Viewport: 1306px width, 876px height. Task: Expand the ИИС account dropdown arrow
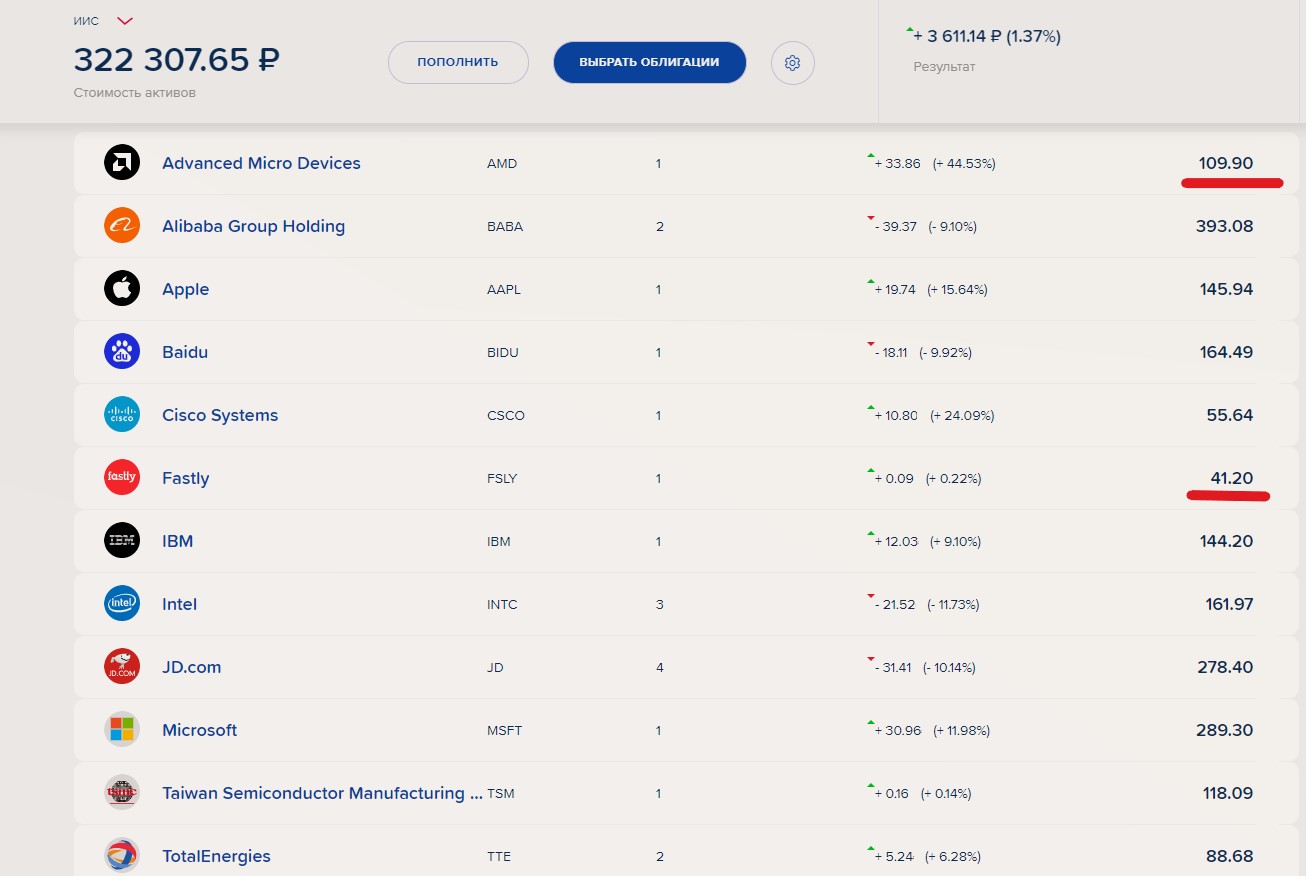click(x=125, y=21)
